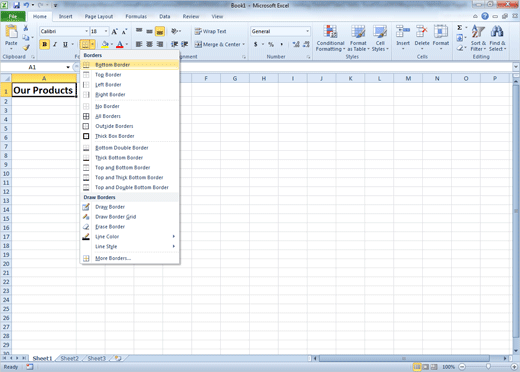Select cell A1 Our Products
Image resolution: width=520 pixels, height=372 pixels.
pos(44,90)
